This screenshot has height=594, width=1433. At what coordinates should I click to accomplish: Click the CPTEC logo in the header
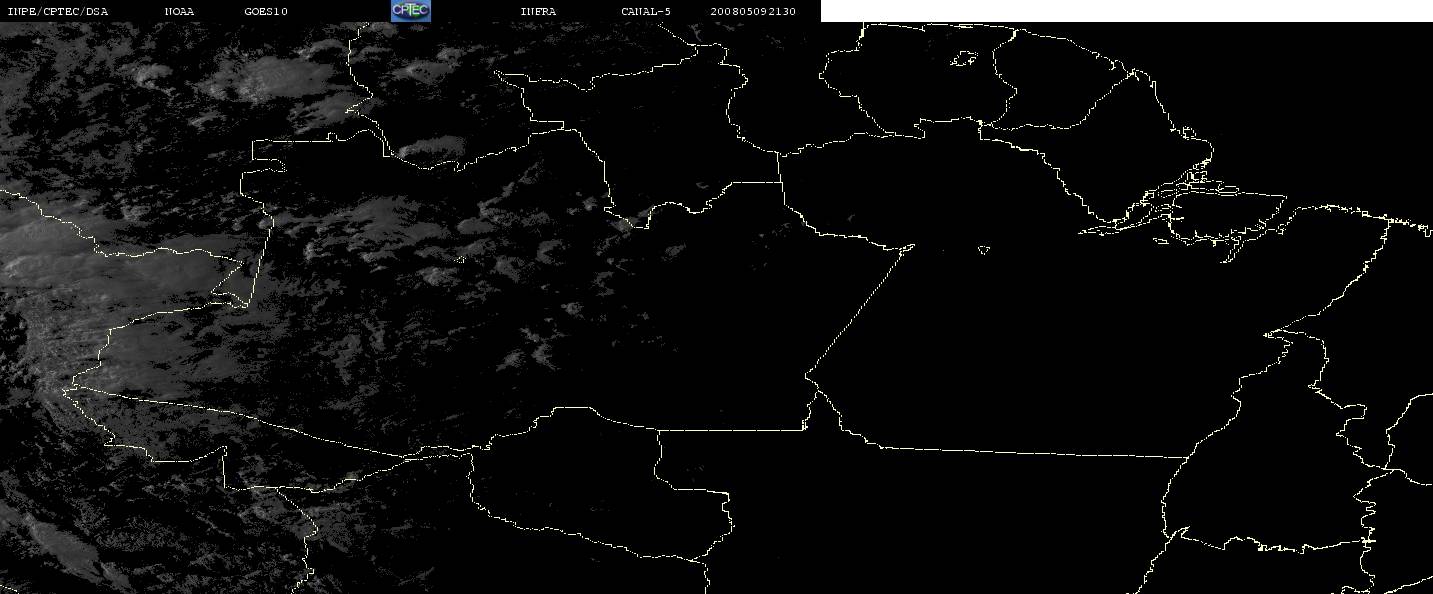410,10
